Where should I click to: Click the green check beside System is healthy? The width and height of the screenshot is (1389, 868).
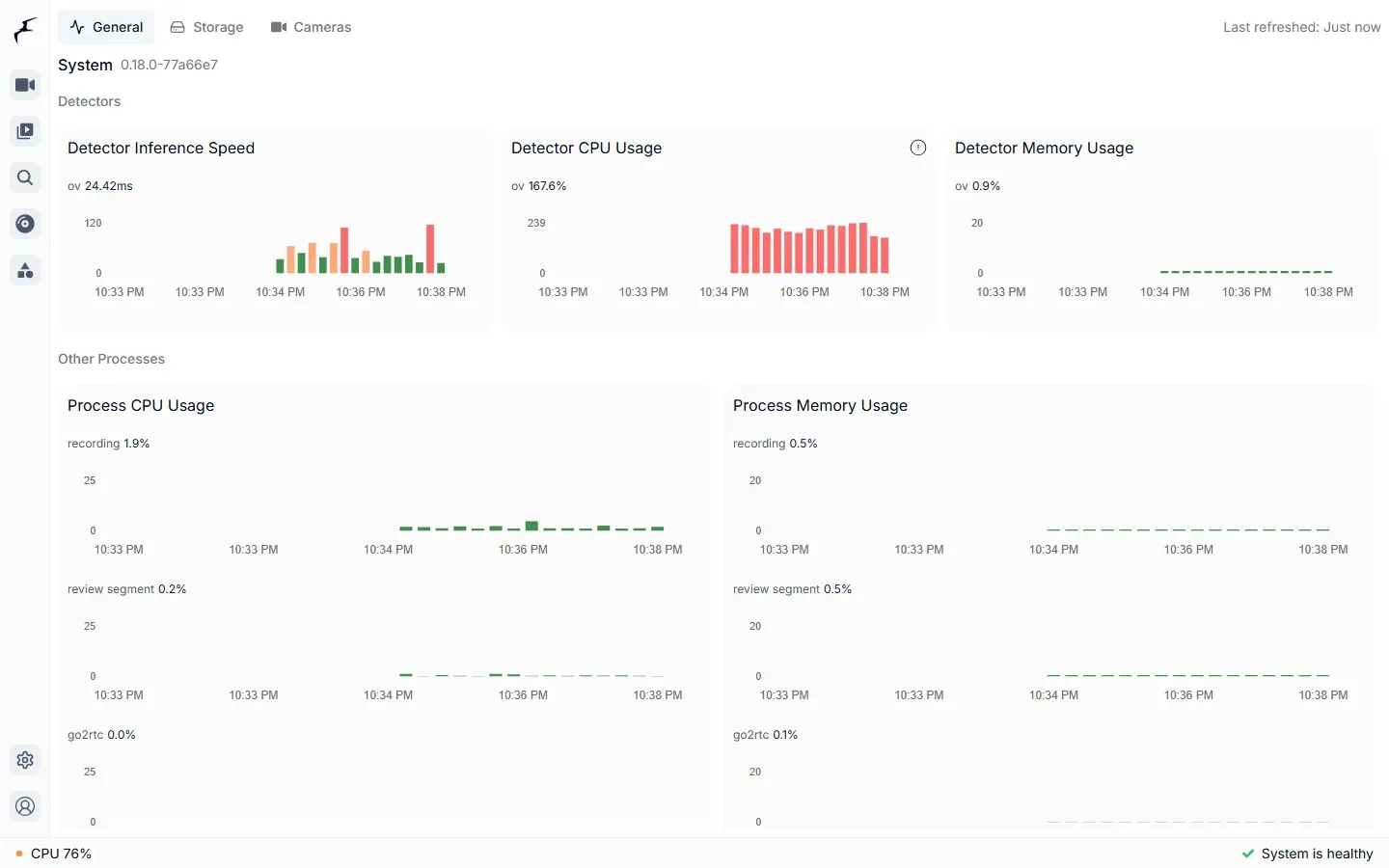tap(1248, 854)
